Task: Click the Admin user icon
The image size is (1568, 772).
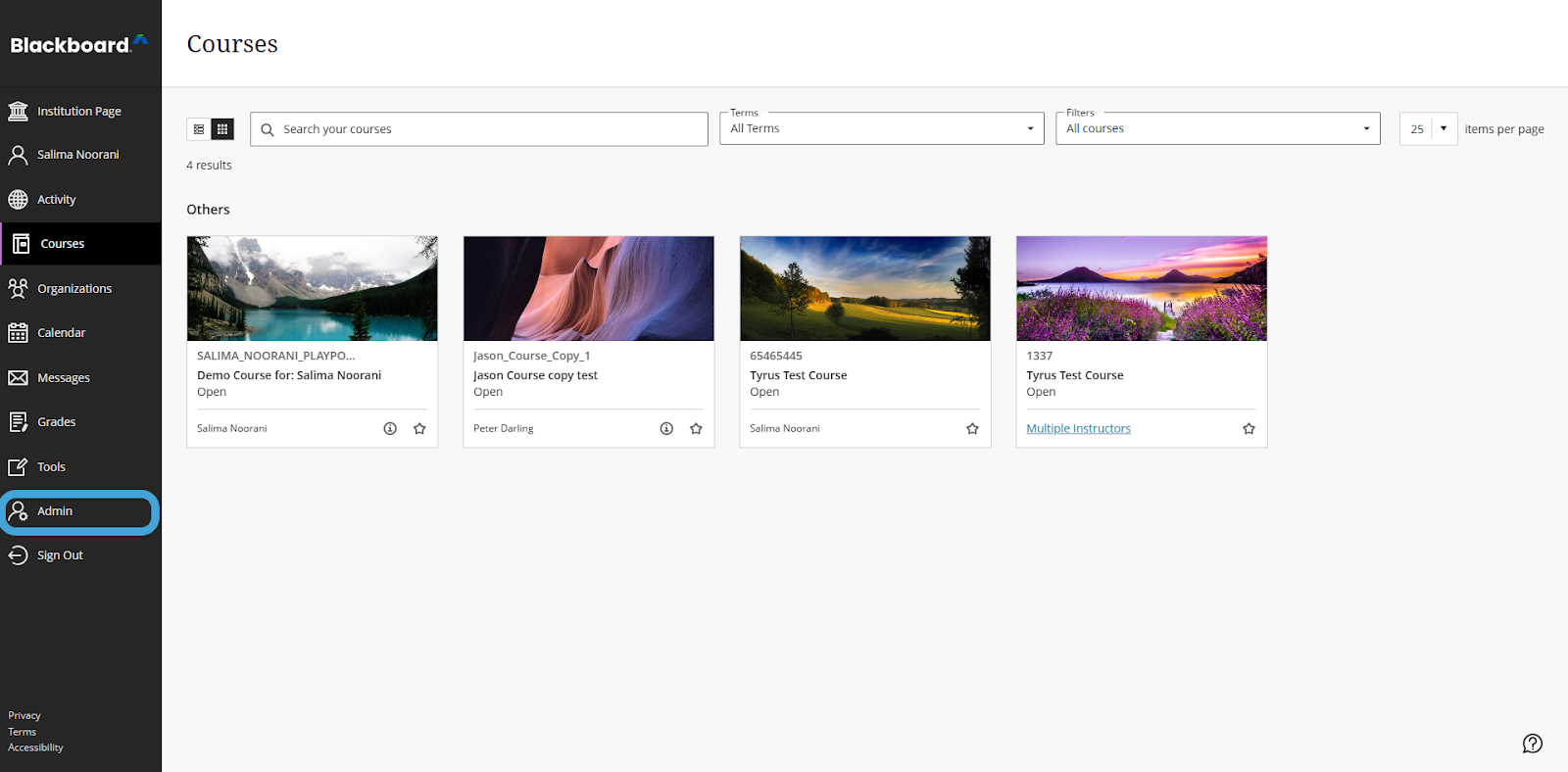Action: coord(18,511)
